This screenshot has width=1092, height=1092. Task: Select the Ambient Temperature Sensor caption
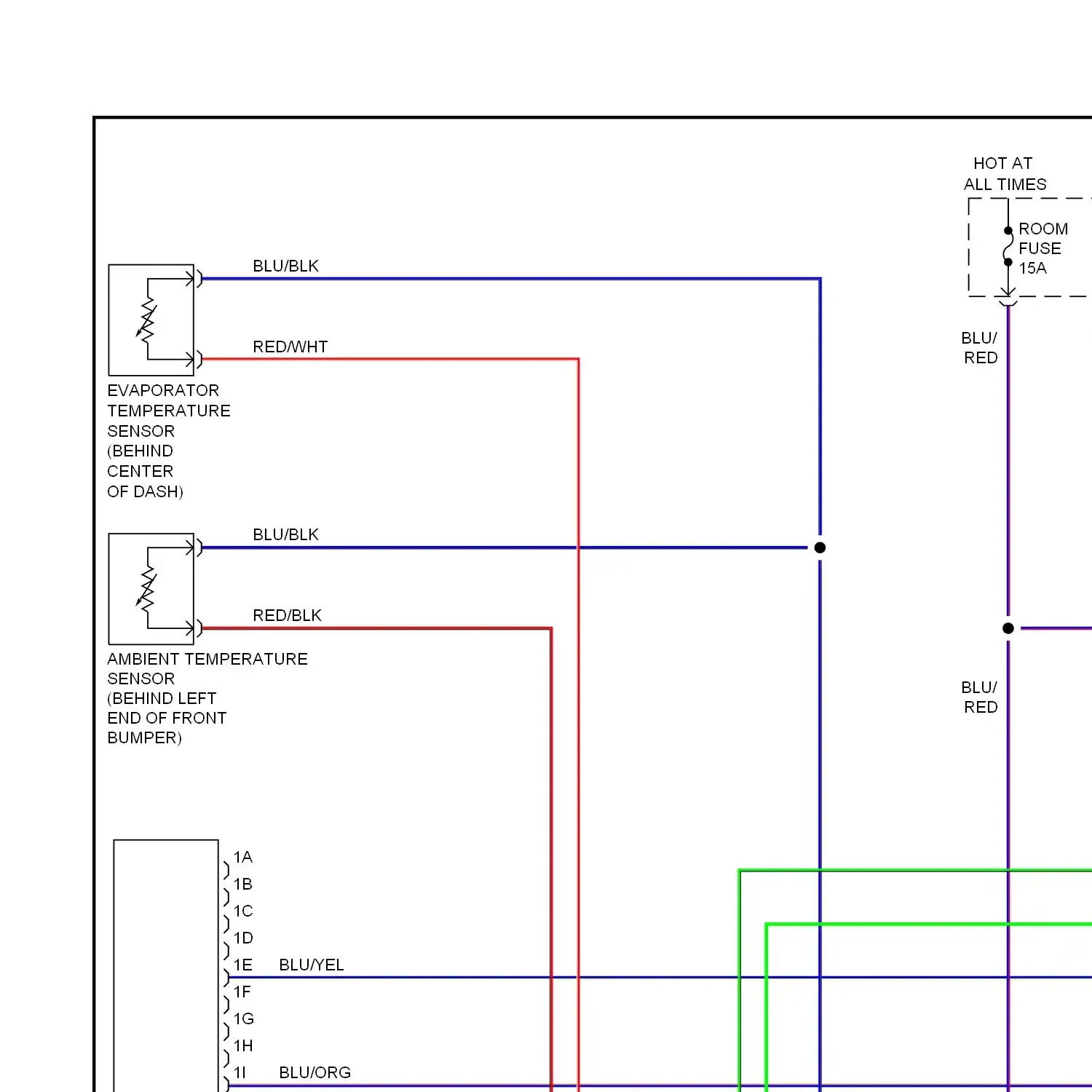pos(207,698)
